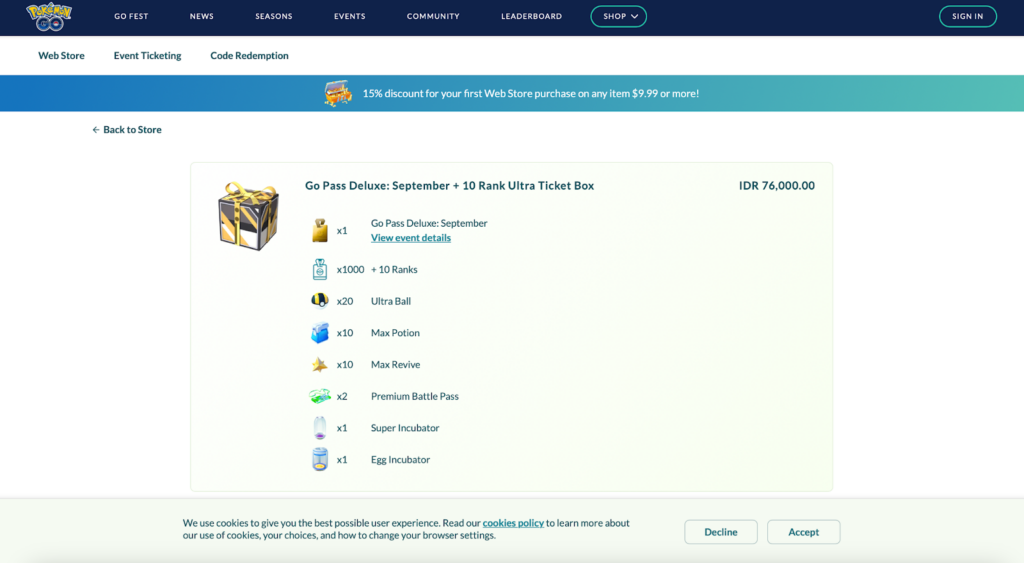Visit the COMMUNITY page

[x=433, y=16]
